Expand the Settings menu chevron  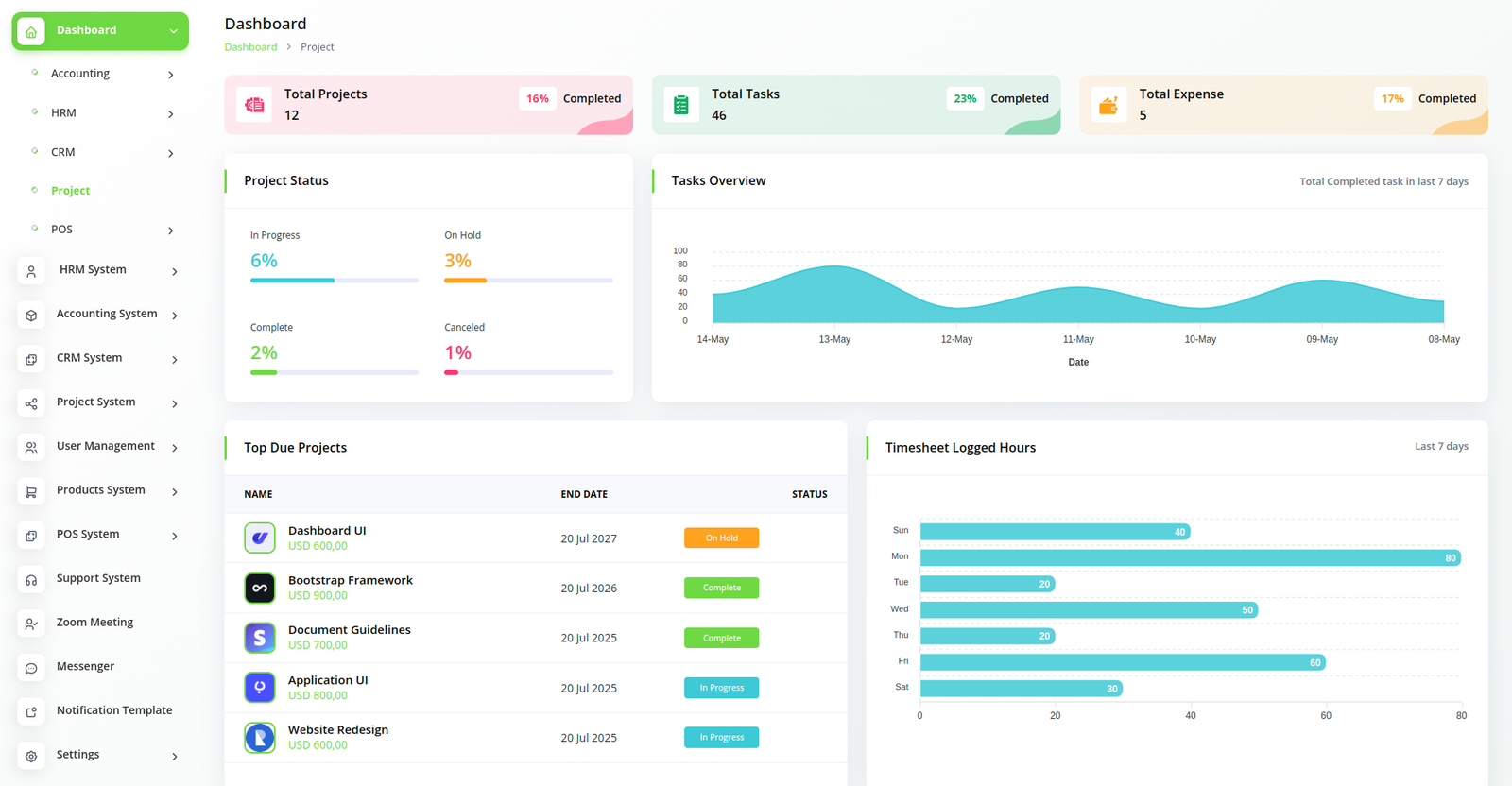(x=175, y=756)
